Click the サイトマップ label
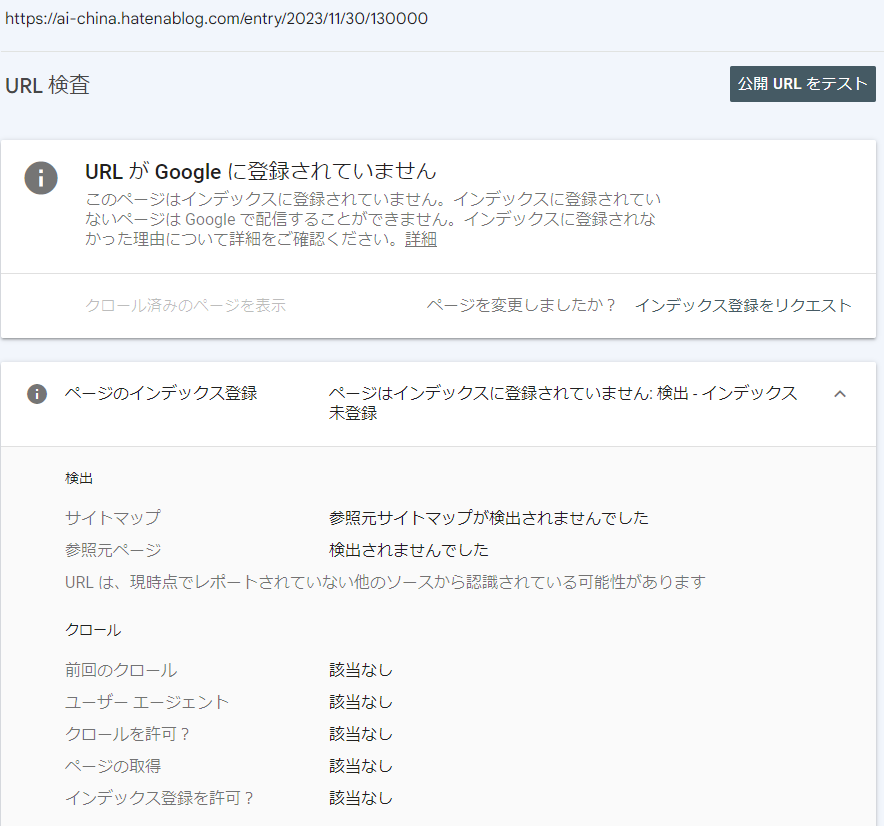Image resolution: width=884 pixels, height=826 pixels. pyautogui.click(x=113, y=518)
